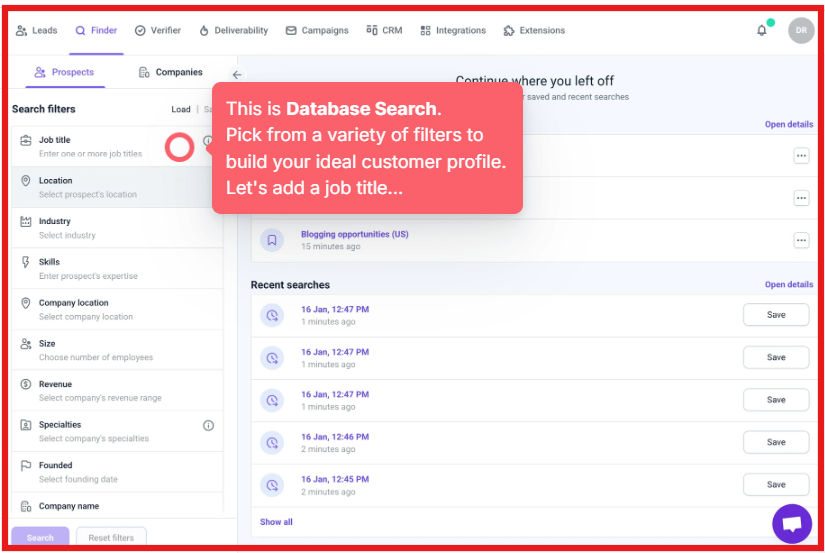This screenshot has width=825, height=553.
Task: Open the Campaigns section
Action: 317,31
